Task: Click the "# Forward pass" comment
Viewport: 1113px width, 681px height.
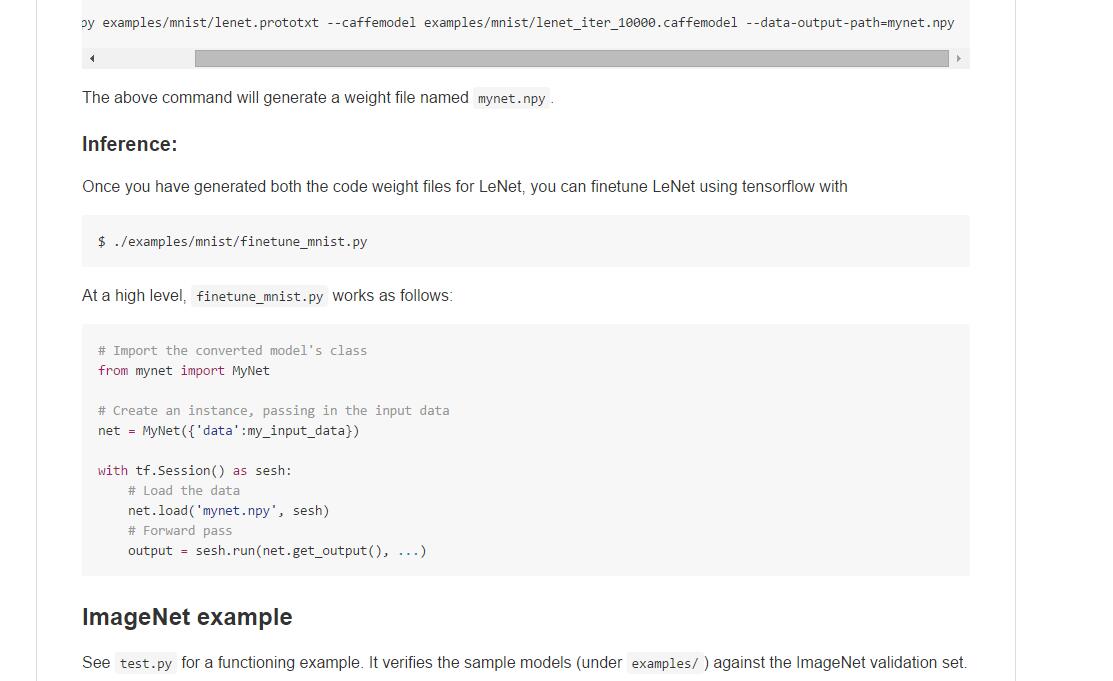Action: click(x=180, y=530)
